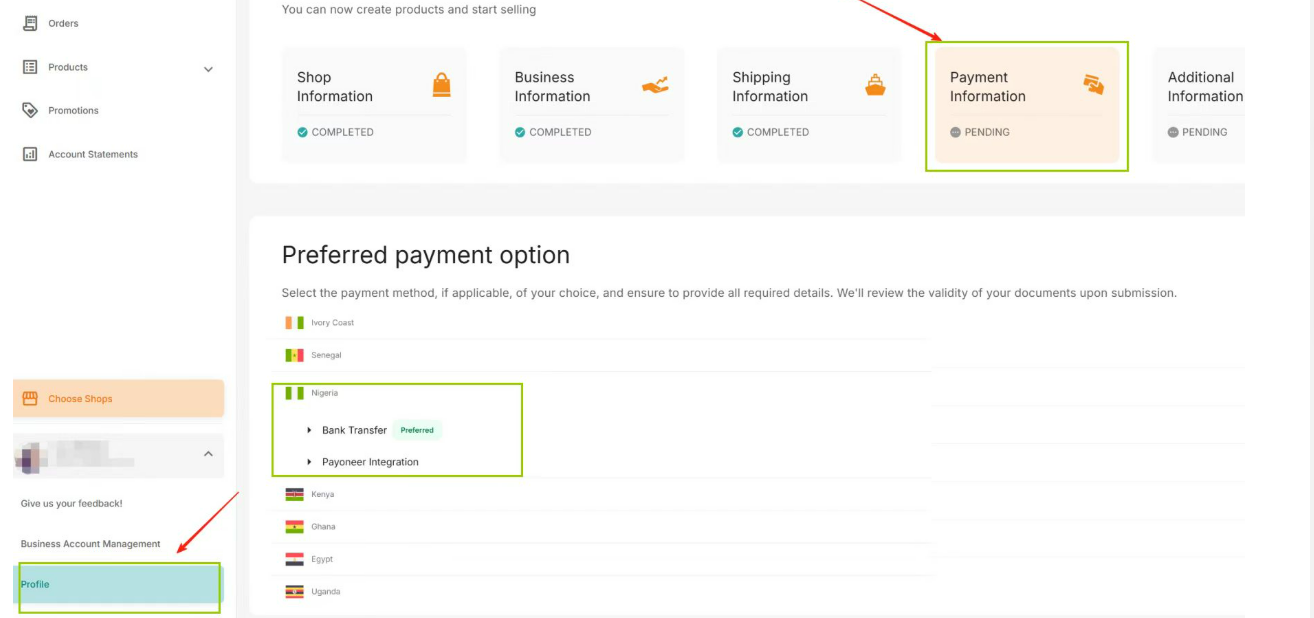Click the Egypt flag icon
1314x618 pixels.
(x=294, y=559)
